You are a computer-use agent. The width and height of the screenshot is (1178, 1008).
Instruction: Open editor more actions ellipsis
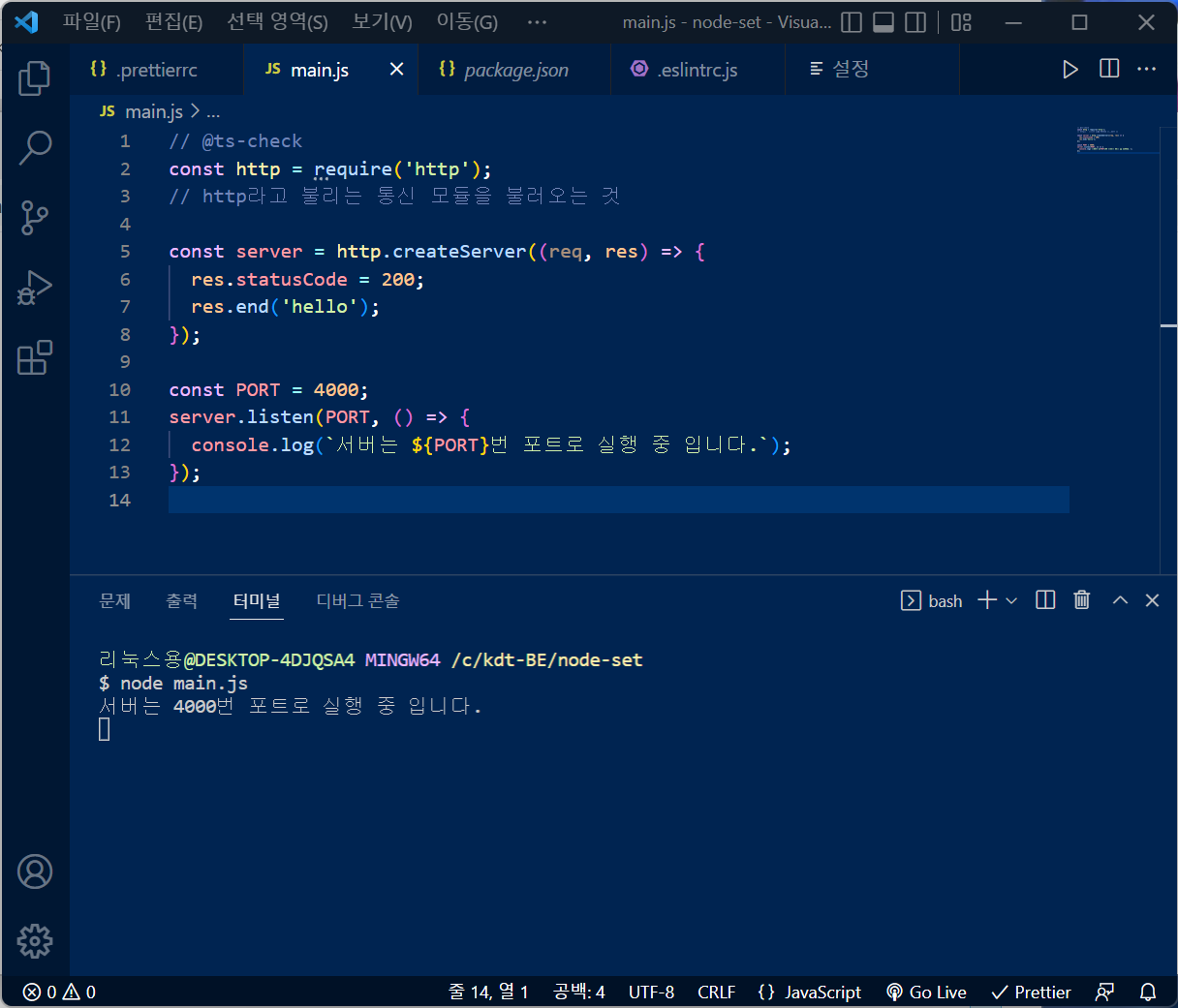[1147, 69]
